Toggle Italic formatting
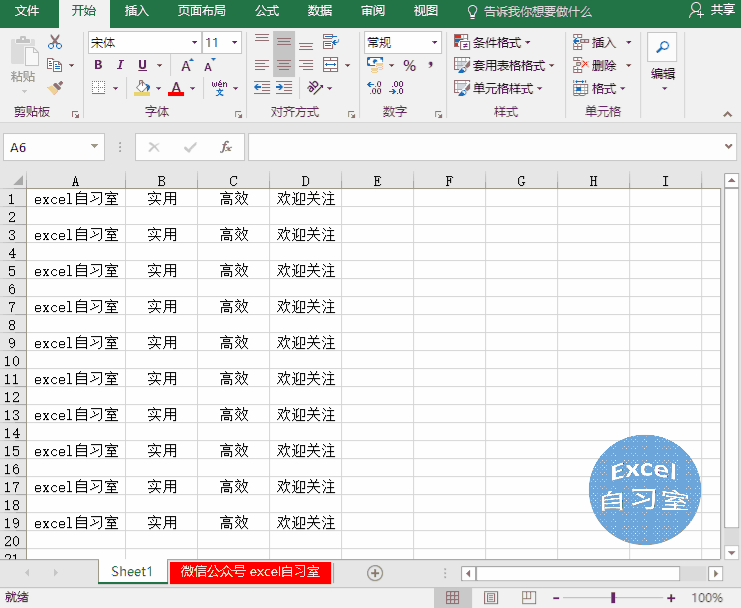Screen dimensions: 741x608 [120, 65]
